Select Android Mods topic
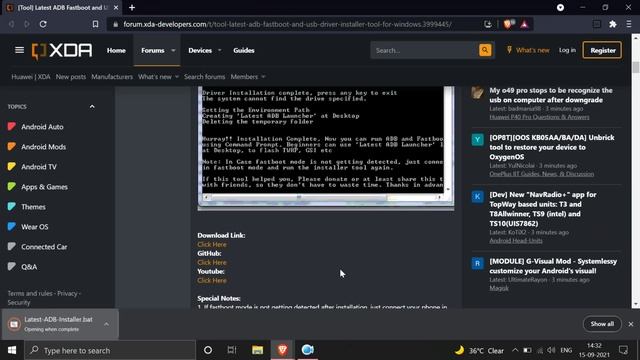640x360 pixels. click(x=43, y=147)
